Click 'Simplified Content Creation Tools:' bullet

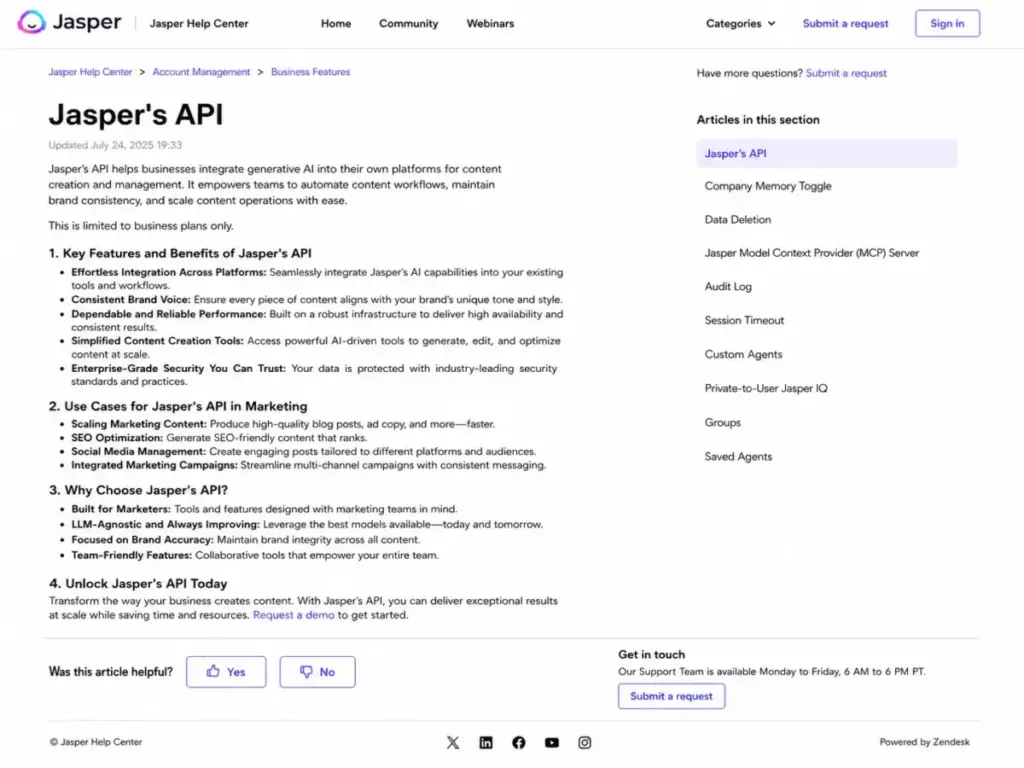[157, 341]
